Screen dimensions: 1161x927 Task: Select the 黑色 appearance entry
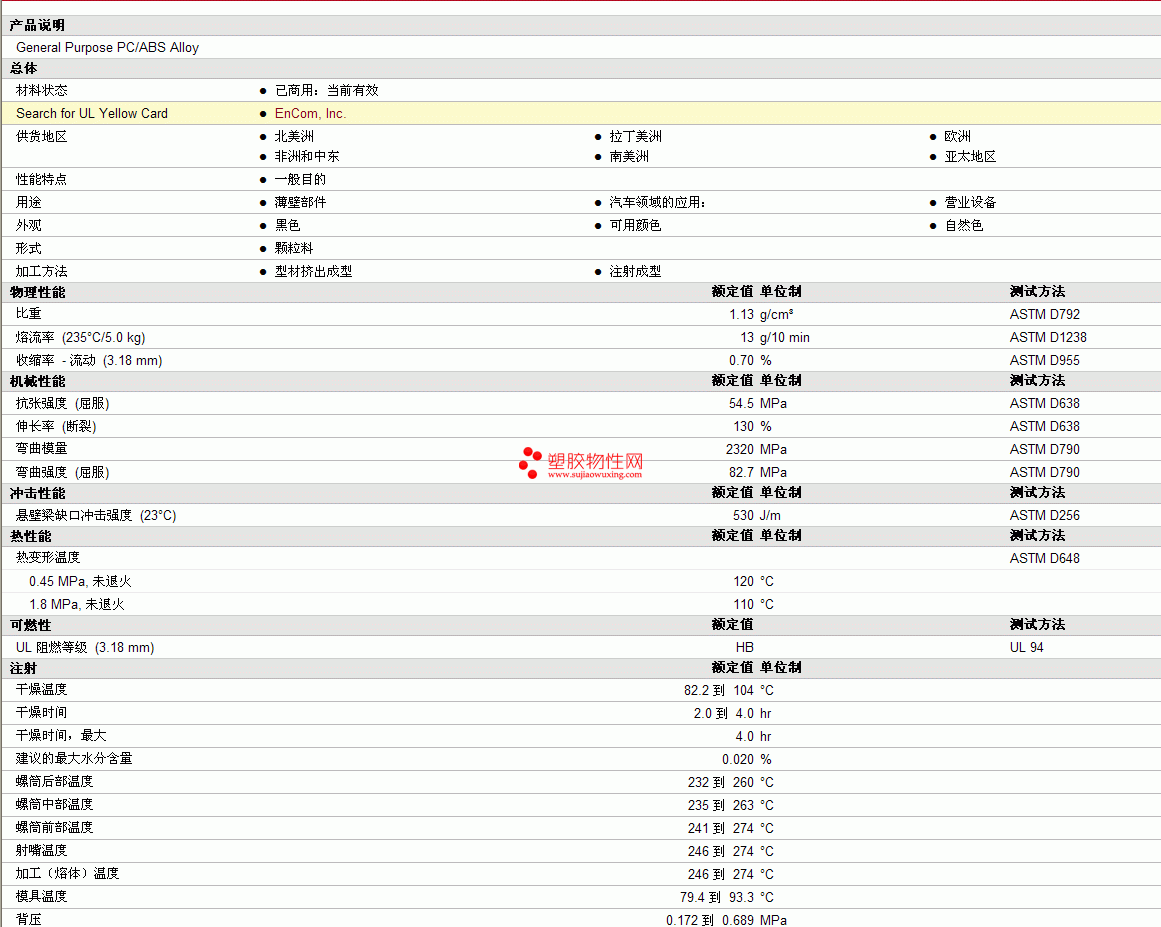click(287, 225)
